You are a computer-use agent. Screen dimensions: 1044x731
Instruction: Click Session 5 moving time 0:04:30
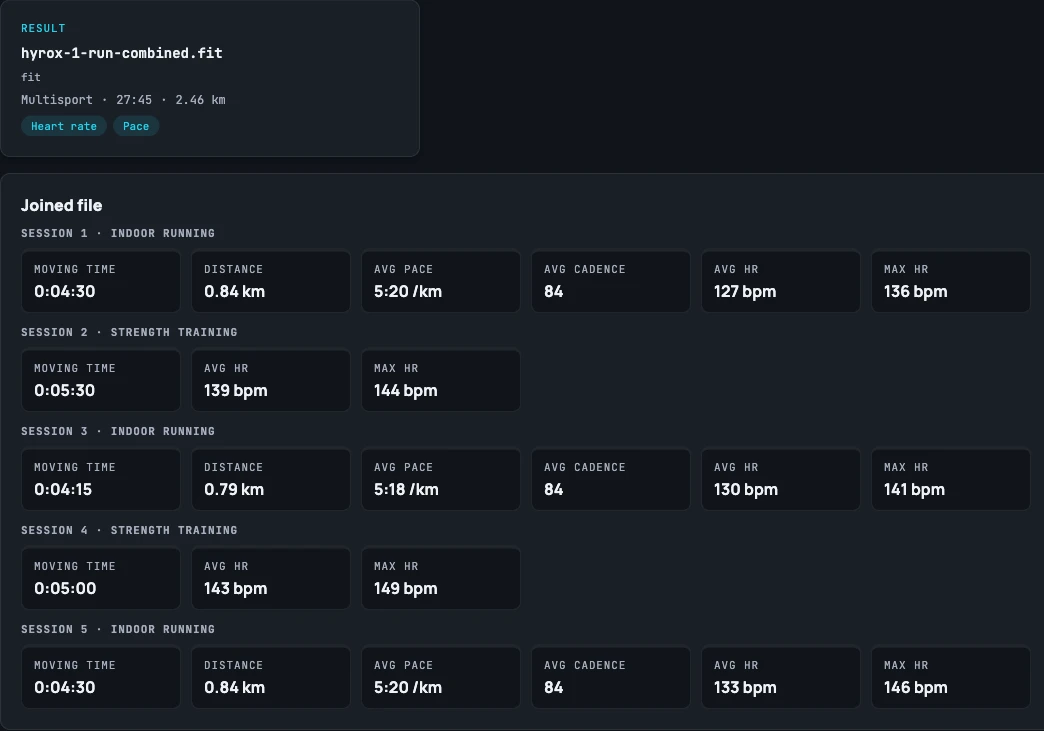click(x=65, y=688)
